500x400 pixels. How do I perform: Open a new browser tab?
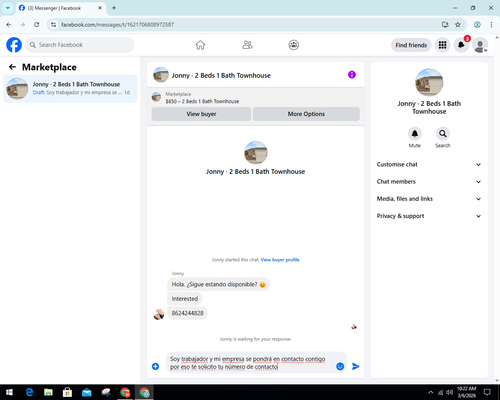point(114,8)
